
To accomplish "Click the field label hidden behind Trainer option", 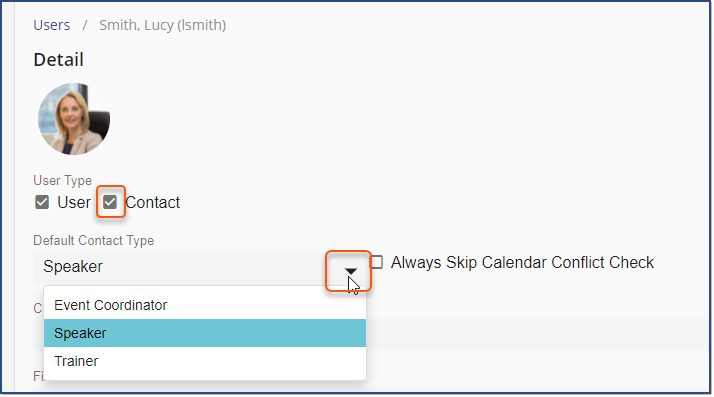I will pos(38,376).
